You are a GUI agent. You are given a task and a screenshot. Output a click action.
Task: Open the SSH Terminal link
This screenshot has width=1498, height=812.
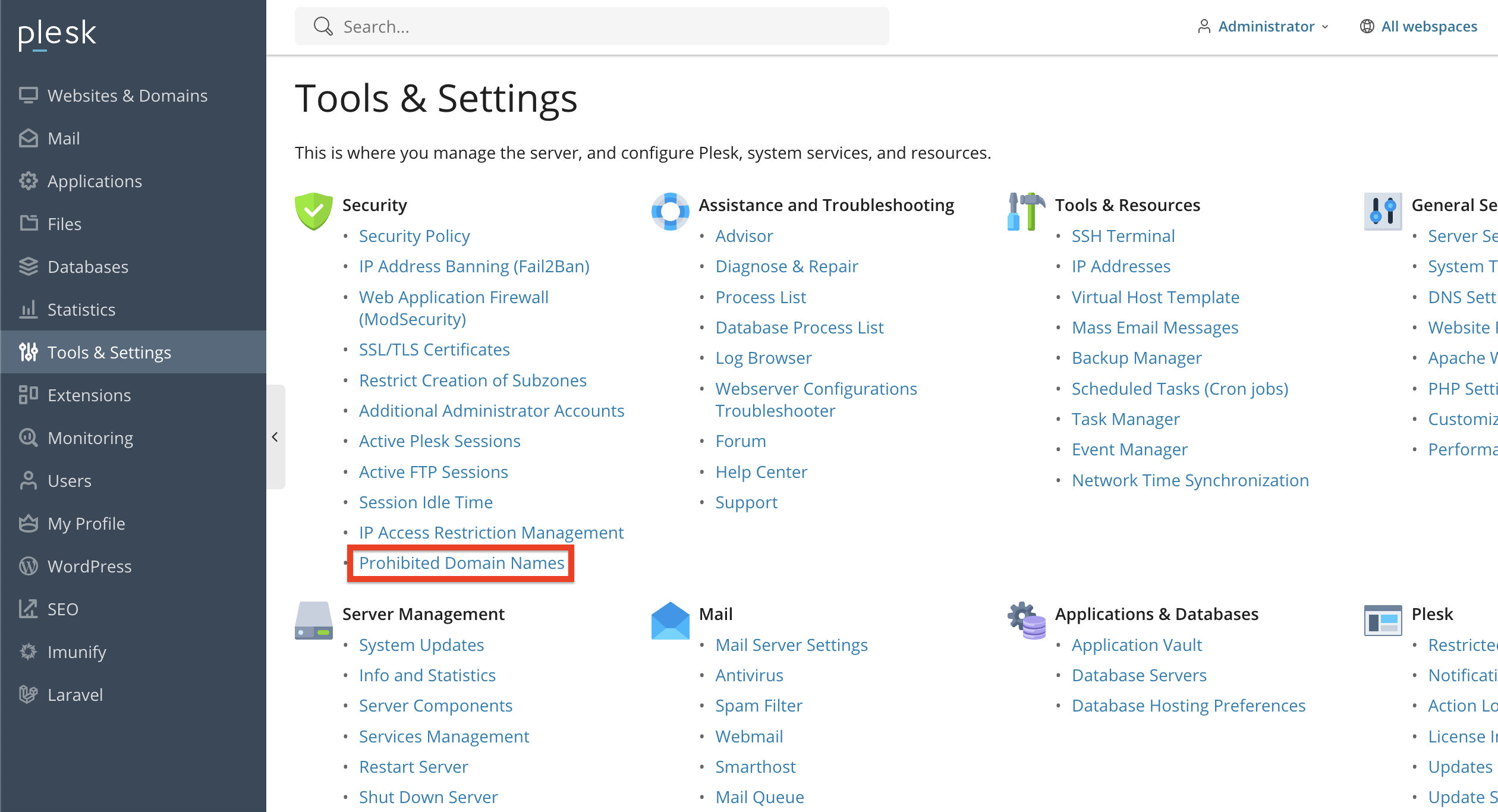pyautogui.click(x=1123, y=236)
